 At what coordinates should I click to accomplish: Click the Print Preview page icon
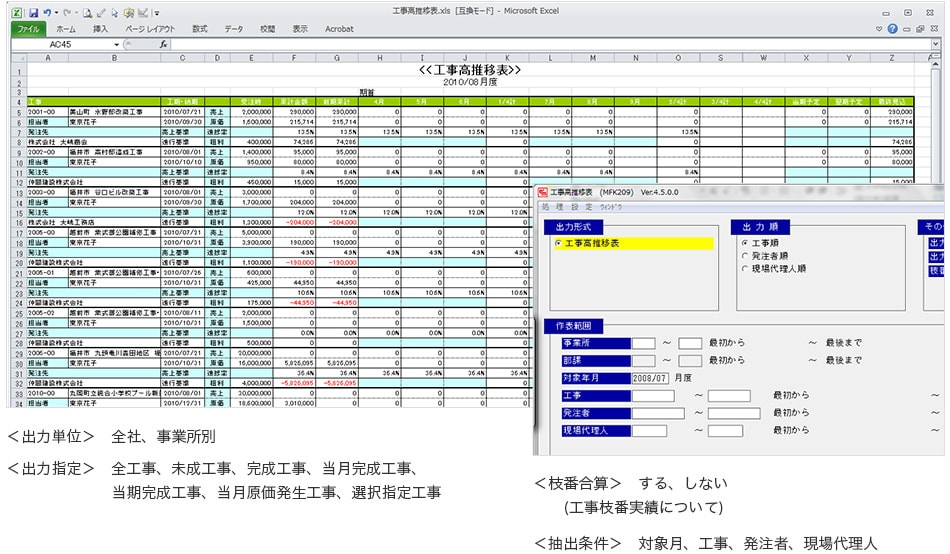[x=88, y=12]
